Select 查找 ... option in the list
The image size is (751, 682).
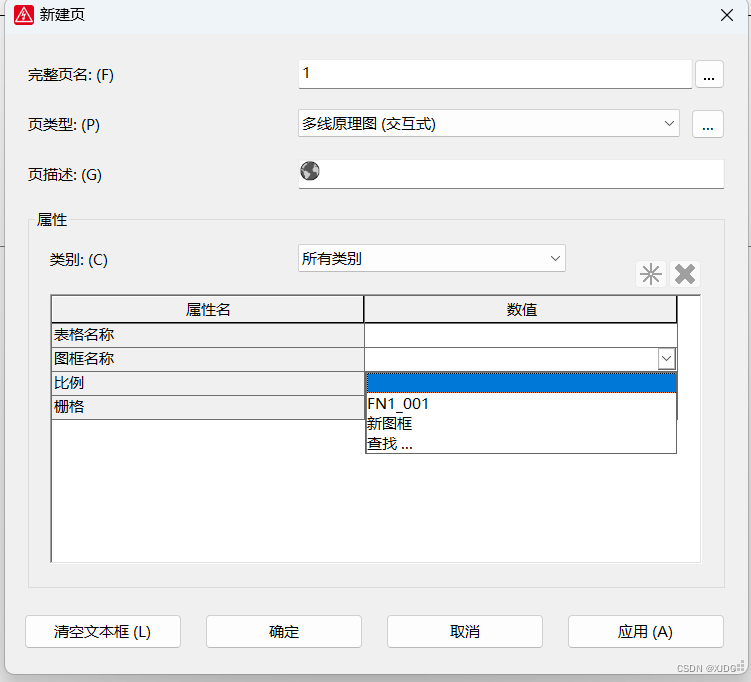pos(390,444)
